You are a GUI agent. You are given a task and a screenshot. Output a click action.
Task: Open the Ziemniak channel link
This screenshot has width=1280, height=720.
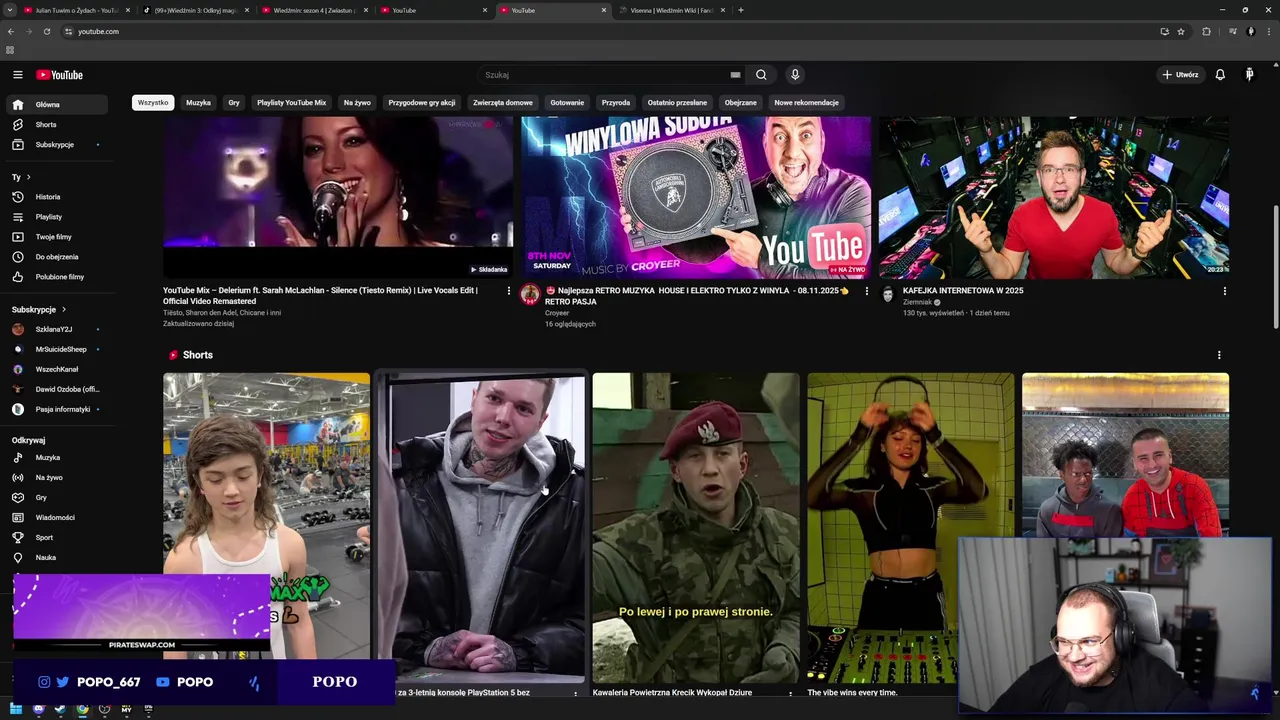(918, 302)
